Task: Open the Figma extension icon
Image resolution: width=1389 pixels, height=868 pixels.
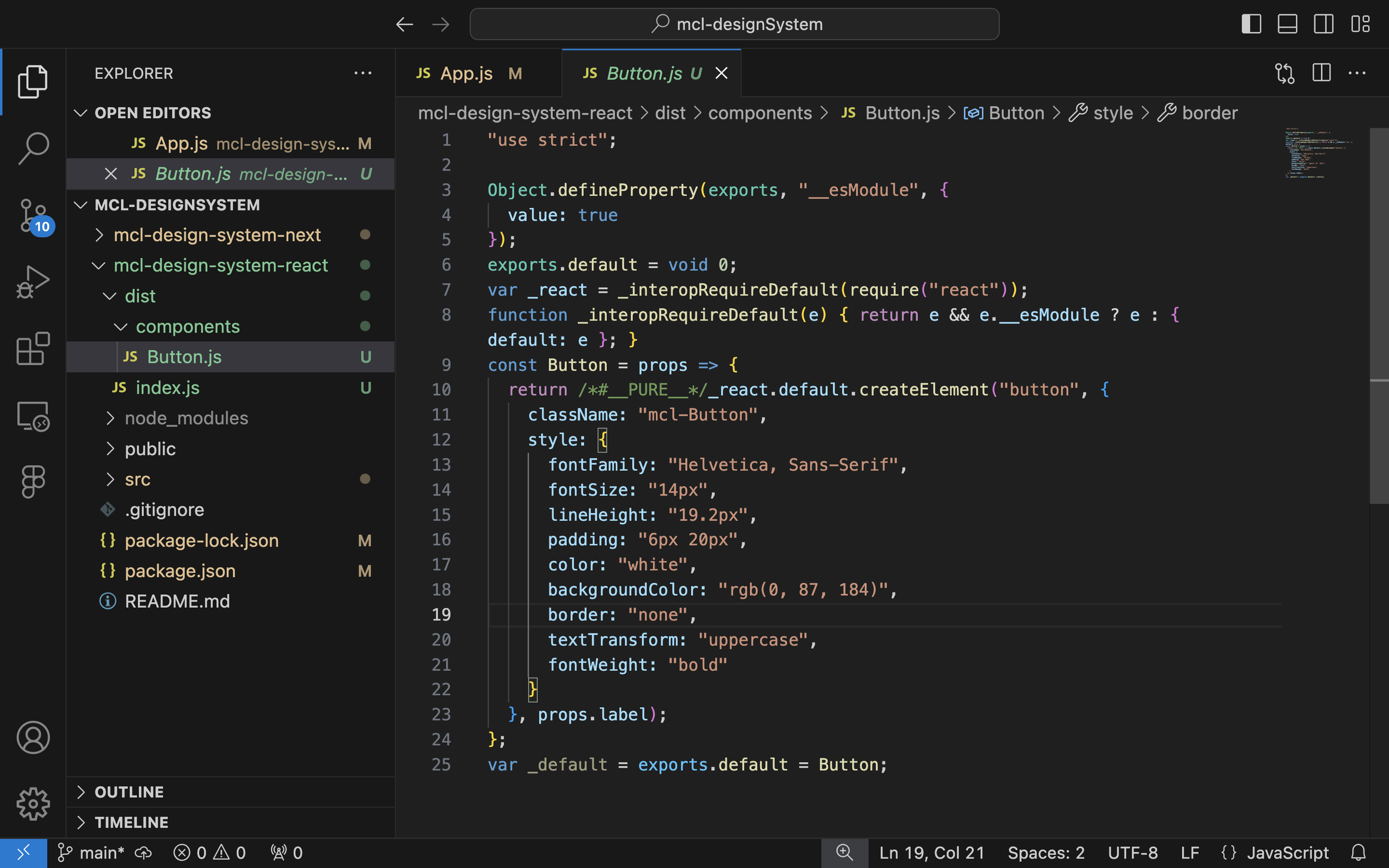Action: [x=33, y=481]
